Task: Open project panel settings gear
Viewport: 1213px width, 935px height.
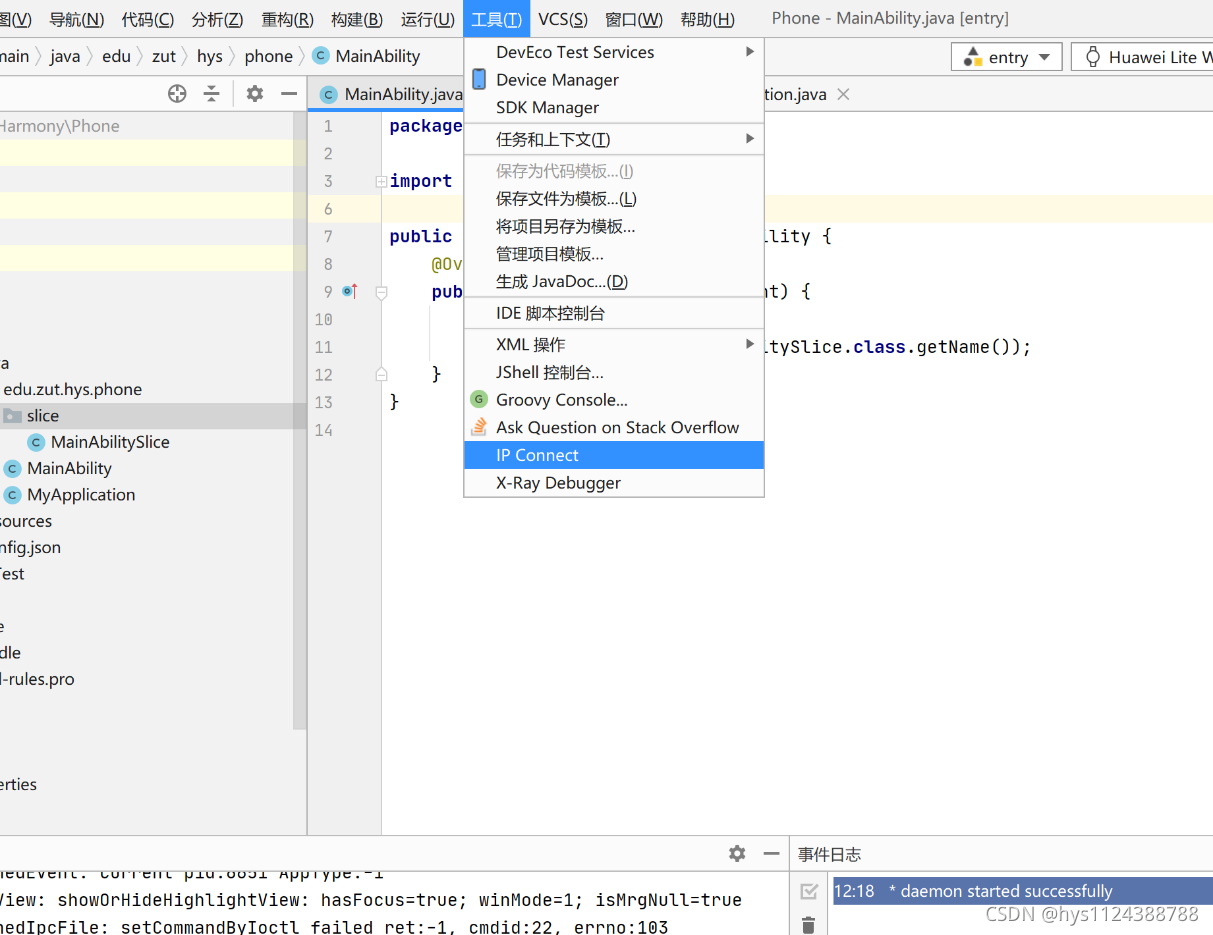Action: (255, 94)
